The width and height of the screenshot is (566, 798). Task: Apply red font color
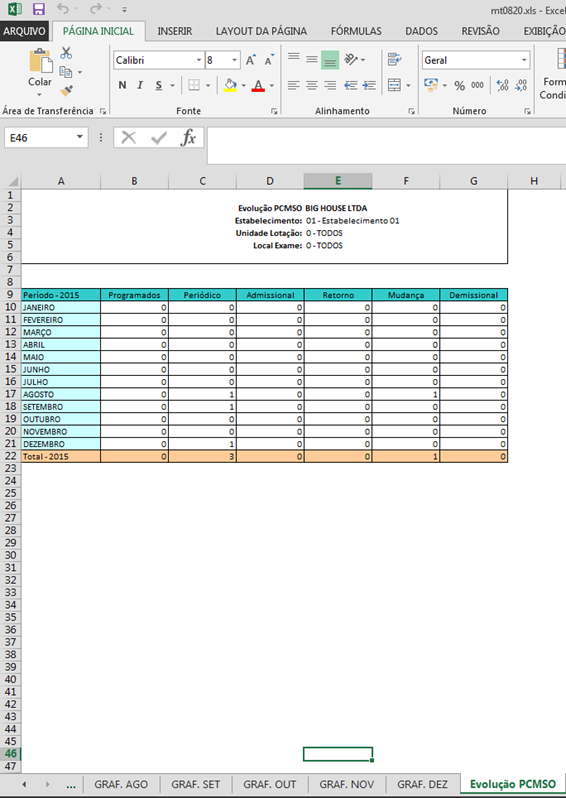click(x=259, y=85)
